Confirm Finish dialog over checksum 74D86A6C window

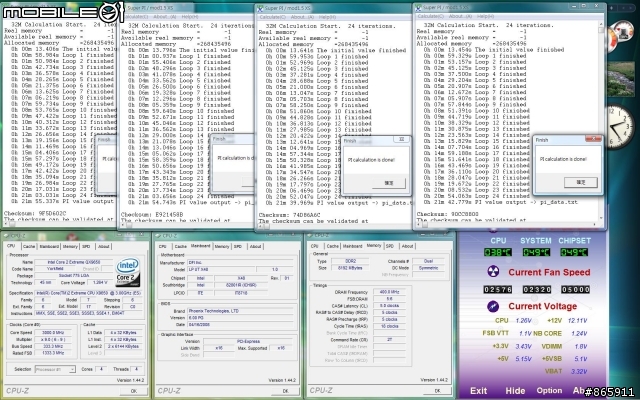[x=389, y=183]
